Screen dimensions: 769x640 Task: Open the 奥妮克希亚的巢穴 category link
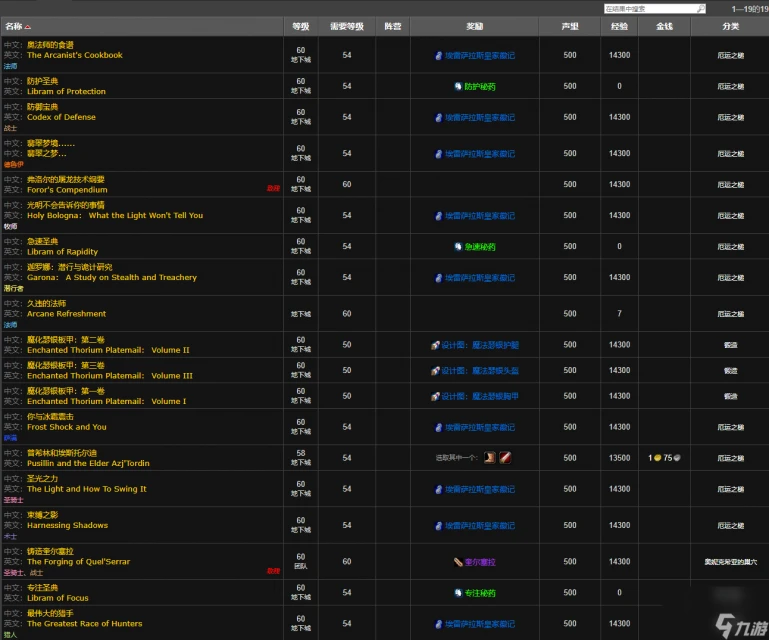tap(730, 562)
